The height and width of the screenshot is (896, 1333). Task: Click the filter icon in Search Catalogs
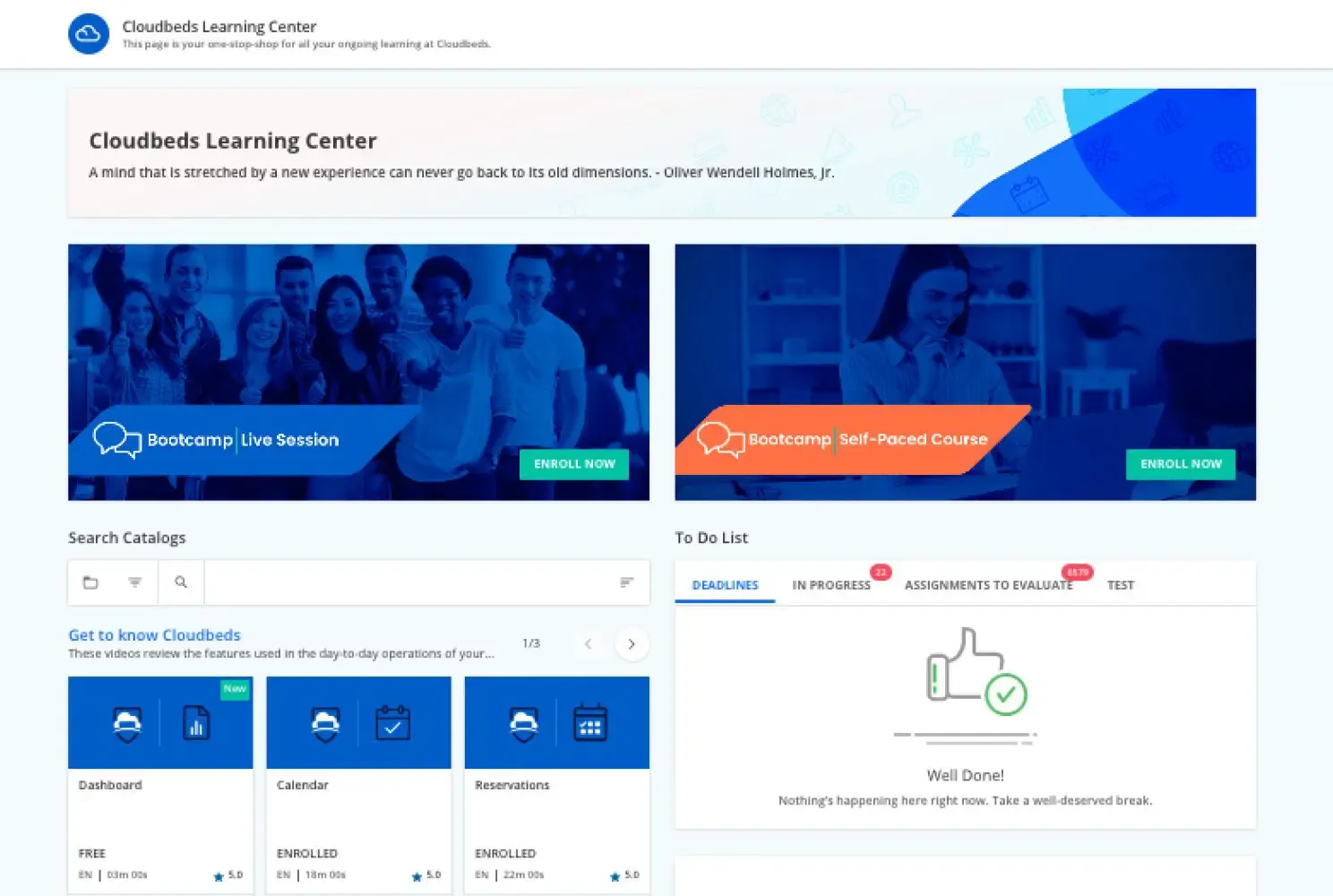[x=135, y=582]
